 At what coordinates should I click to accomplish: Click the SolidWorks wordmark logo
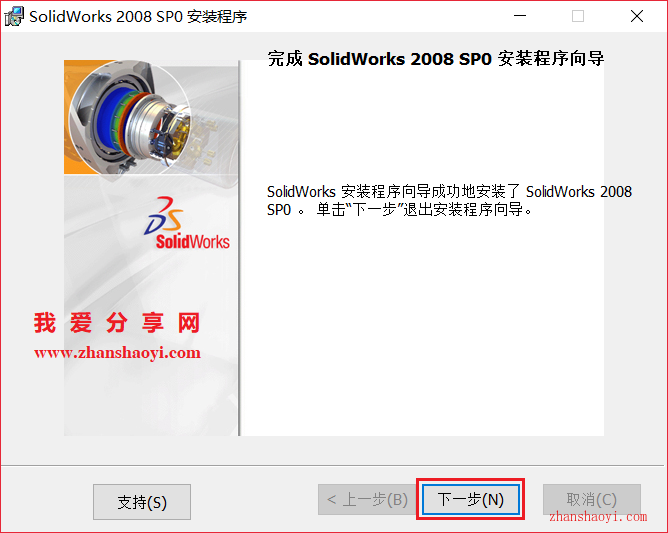click(193, 242)
